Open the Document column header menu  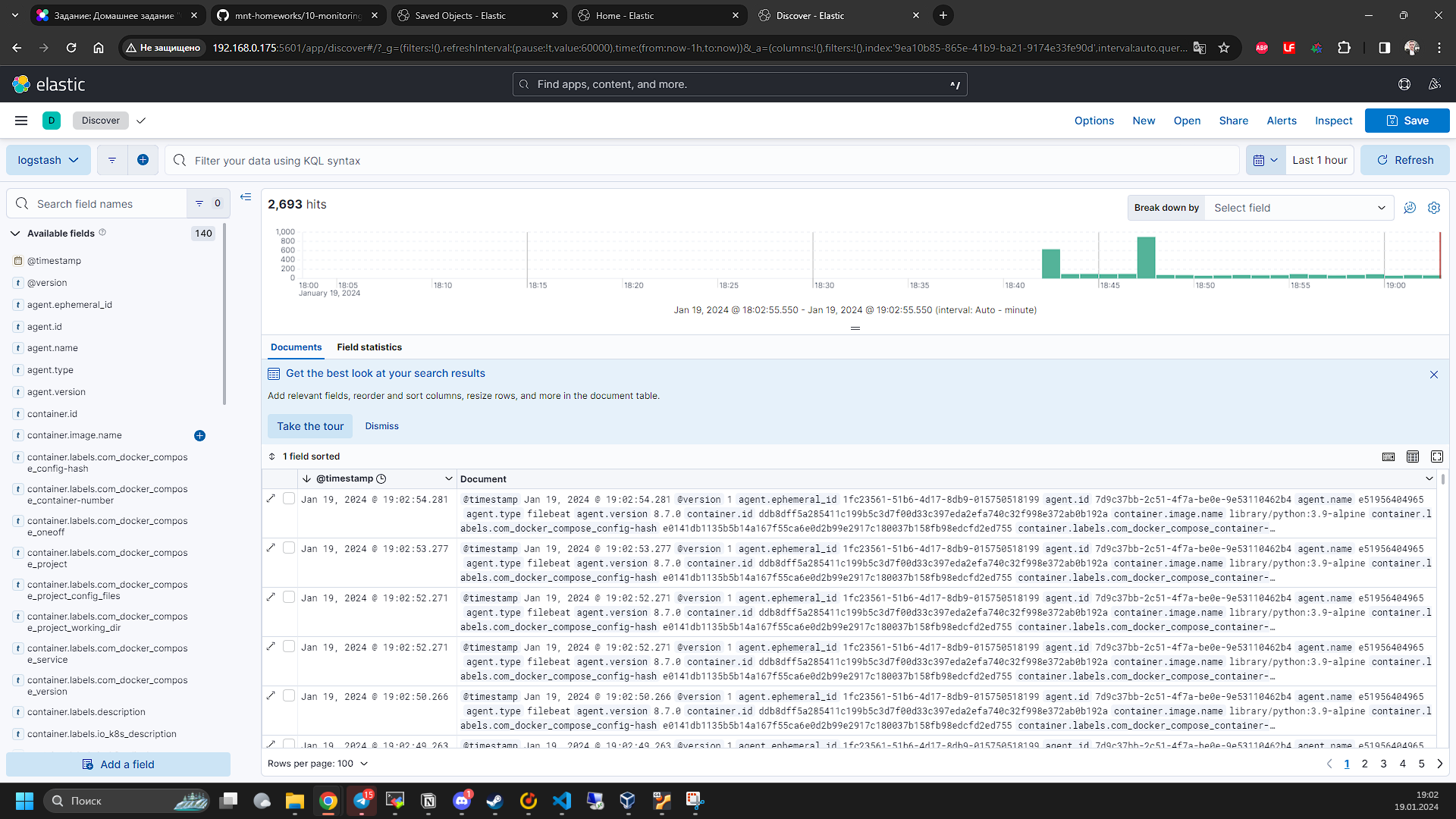click(1429, 479)
